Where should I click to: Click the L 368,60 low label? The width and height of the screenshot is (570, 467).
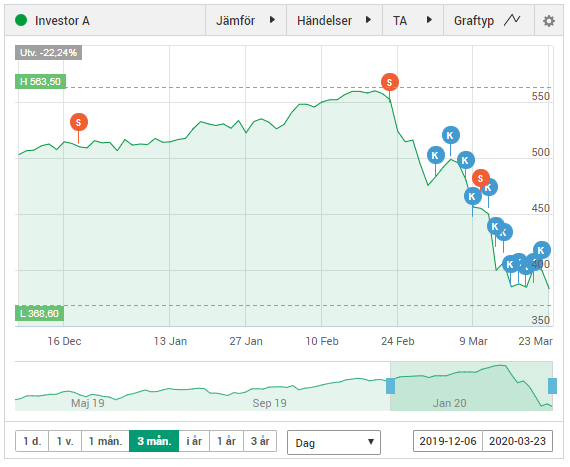click(39, 313)
